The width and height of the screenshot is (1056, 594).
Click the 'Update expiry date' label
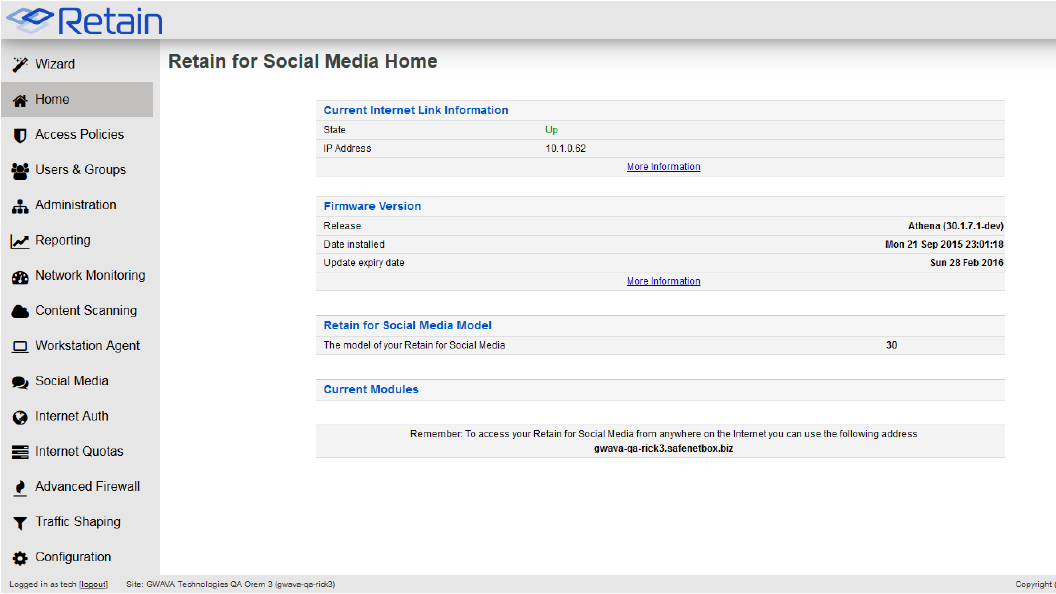pyautogui.click(x=364, y=263)
